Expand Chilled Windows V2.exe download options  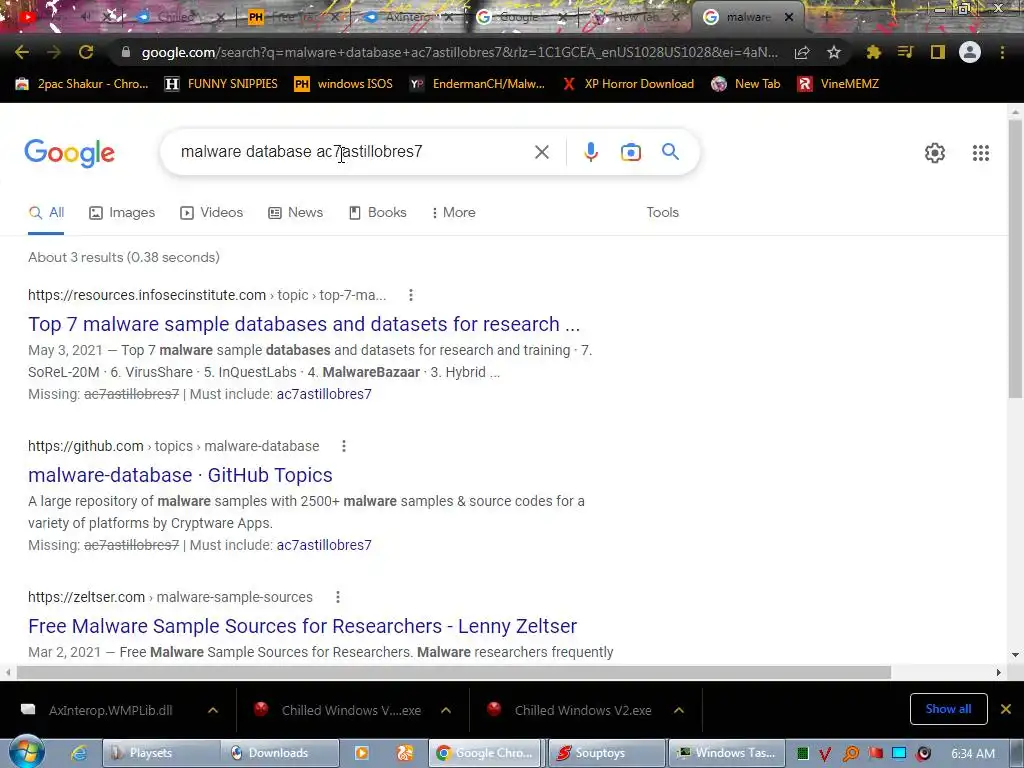tap(679, 710)
